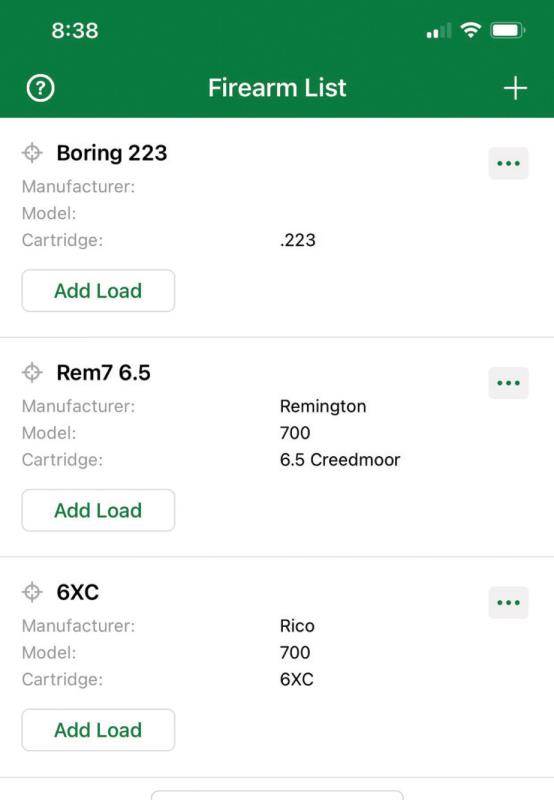Image resolution: width=554 pixels, height=800 pixels.
Task: Tap the crosshair icon beside Rem7 6.5
Action: tap(32, 372)
